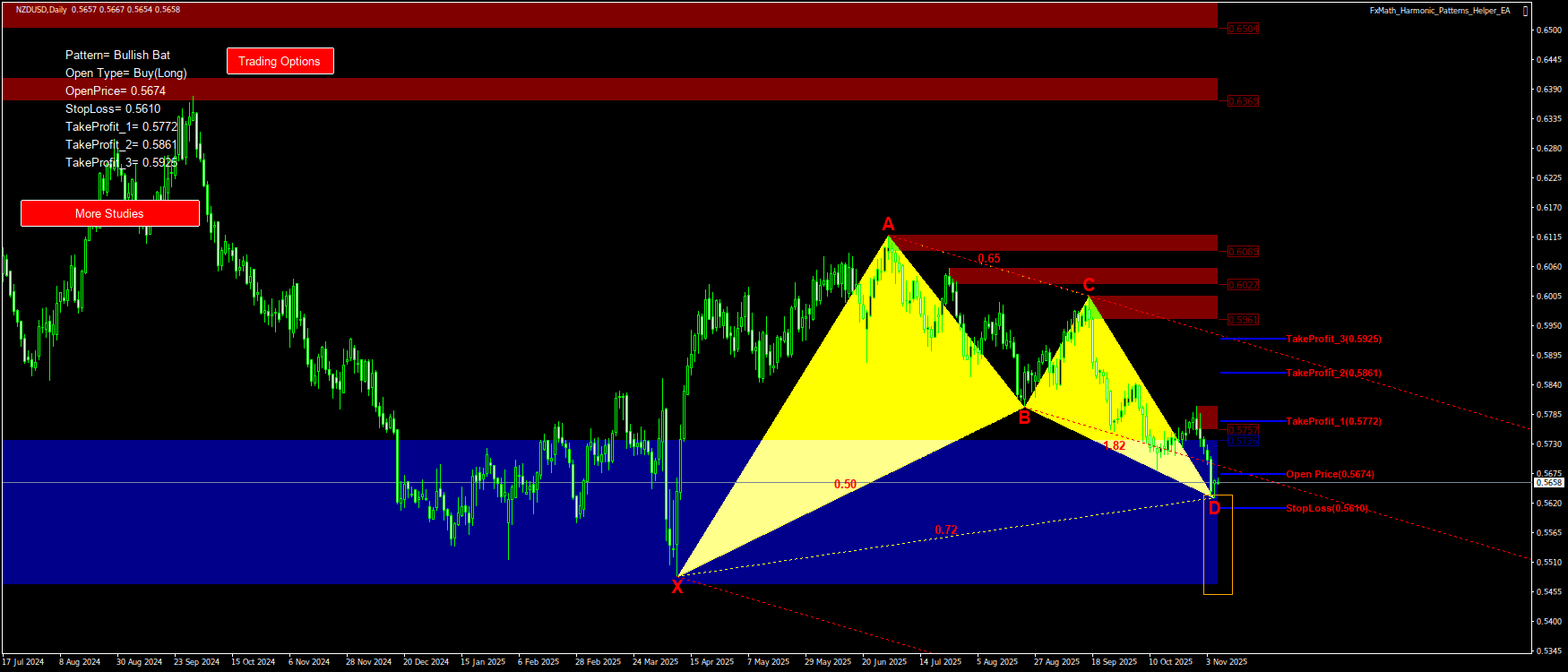1568x672 pixels.
Task: Open the More Studies panel
Action: [109, 213]
